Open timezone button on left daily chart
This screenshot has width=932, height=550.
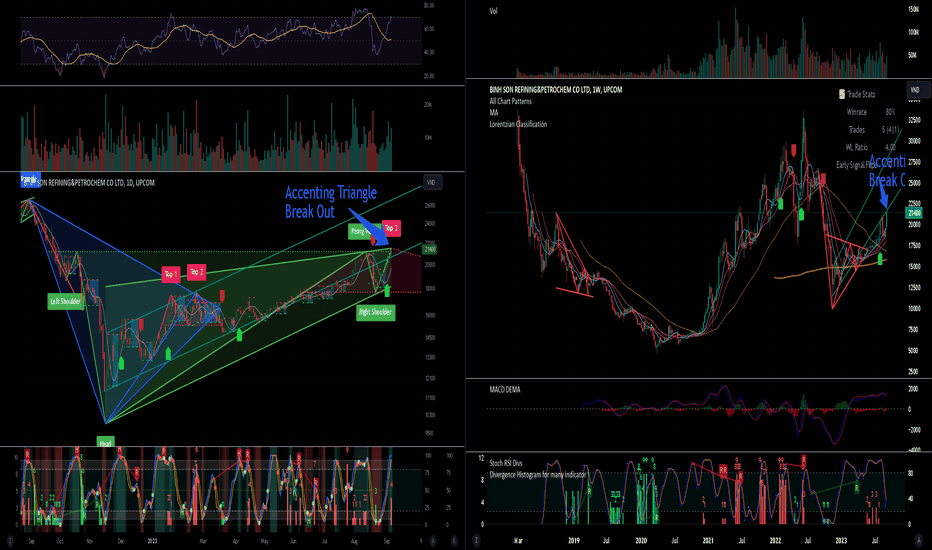click(x=10, y=540)
